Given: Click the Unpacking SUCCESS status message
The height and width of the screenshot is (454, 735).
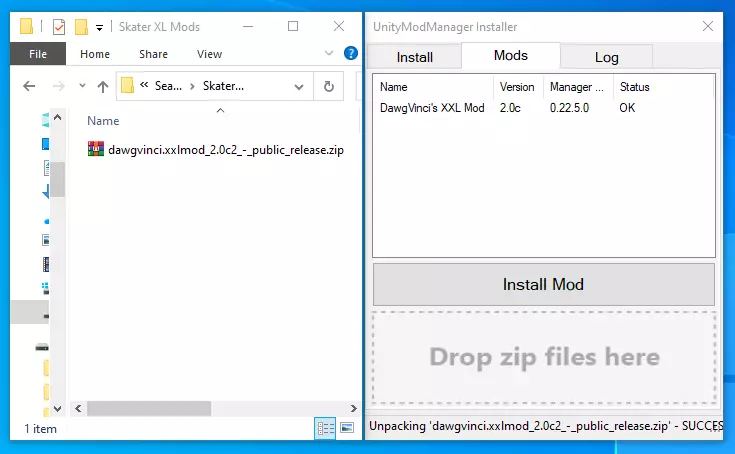Looking at the screenshot, I should coord(546,426).
